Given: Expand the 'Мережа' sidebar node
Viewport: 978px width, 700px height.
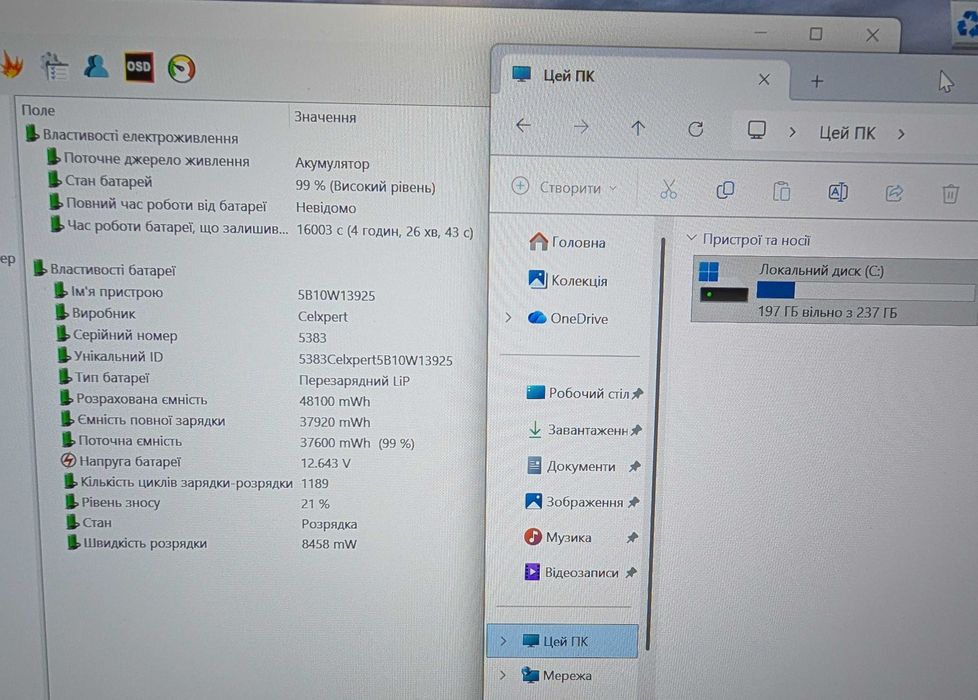Looking at the screenshot, I should pos(503,675).
